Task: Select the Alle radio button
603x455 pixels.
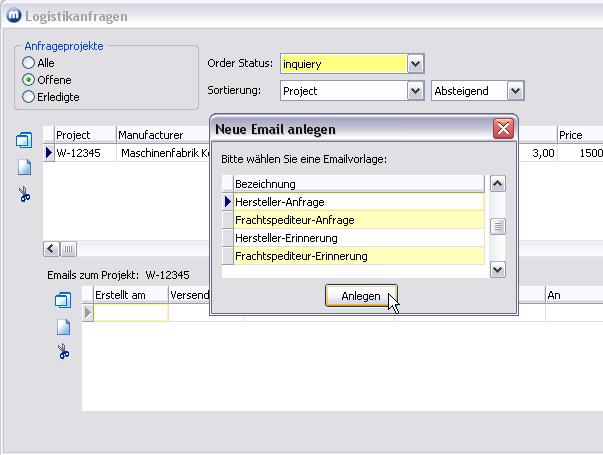Action: 29,63
